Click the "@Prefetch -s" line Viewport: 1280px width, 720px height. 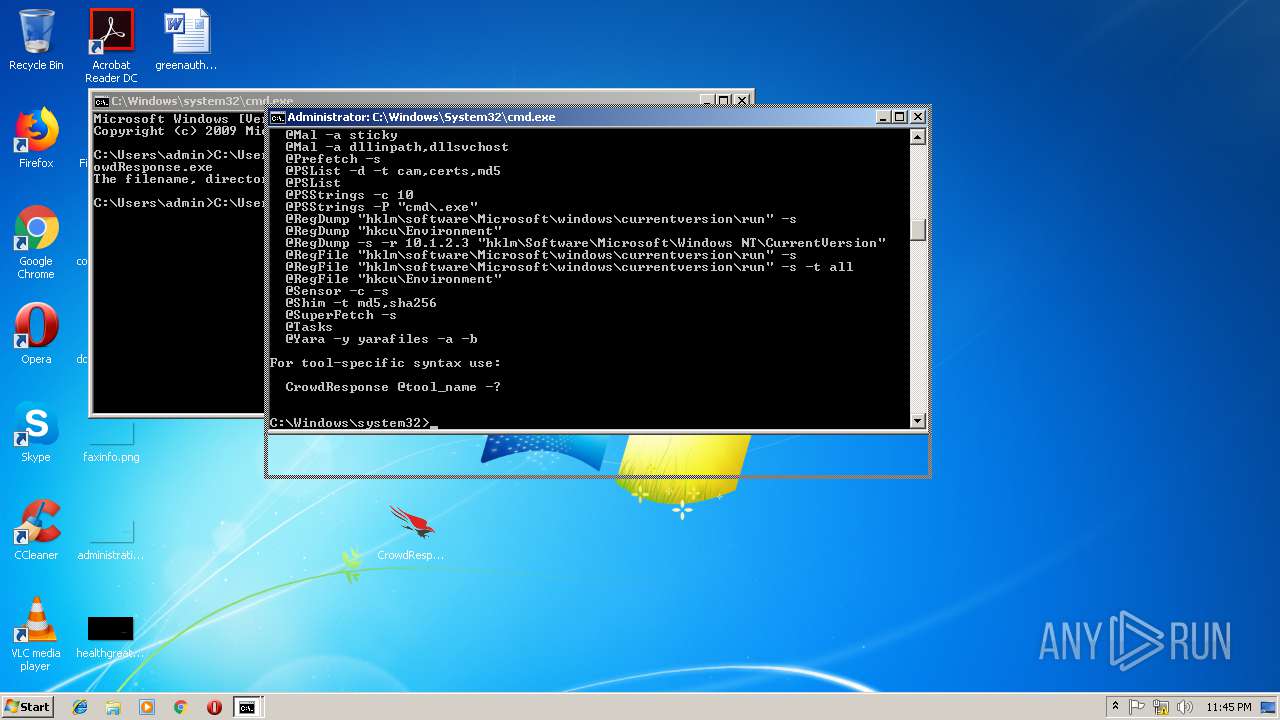click(x=333, y=159)
